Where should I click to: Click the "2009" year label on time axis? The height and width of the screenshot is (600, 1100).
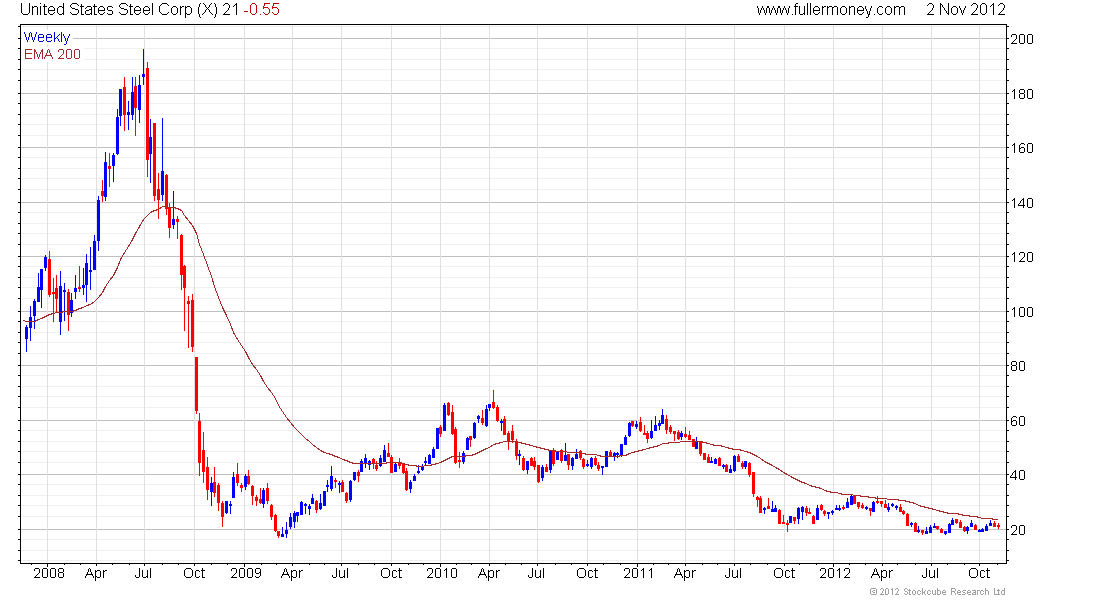[246, 573]
